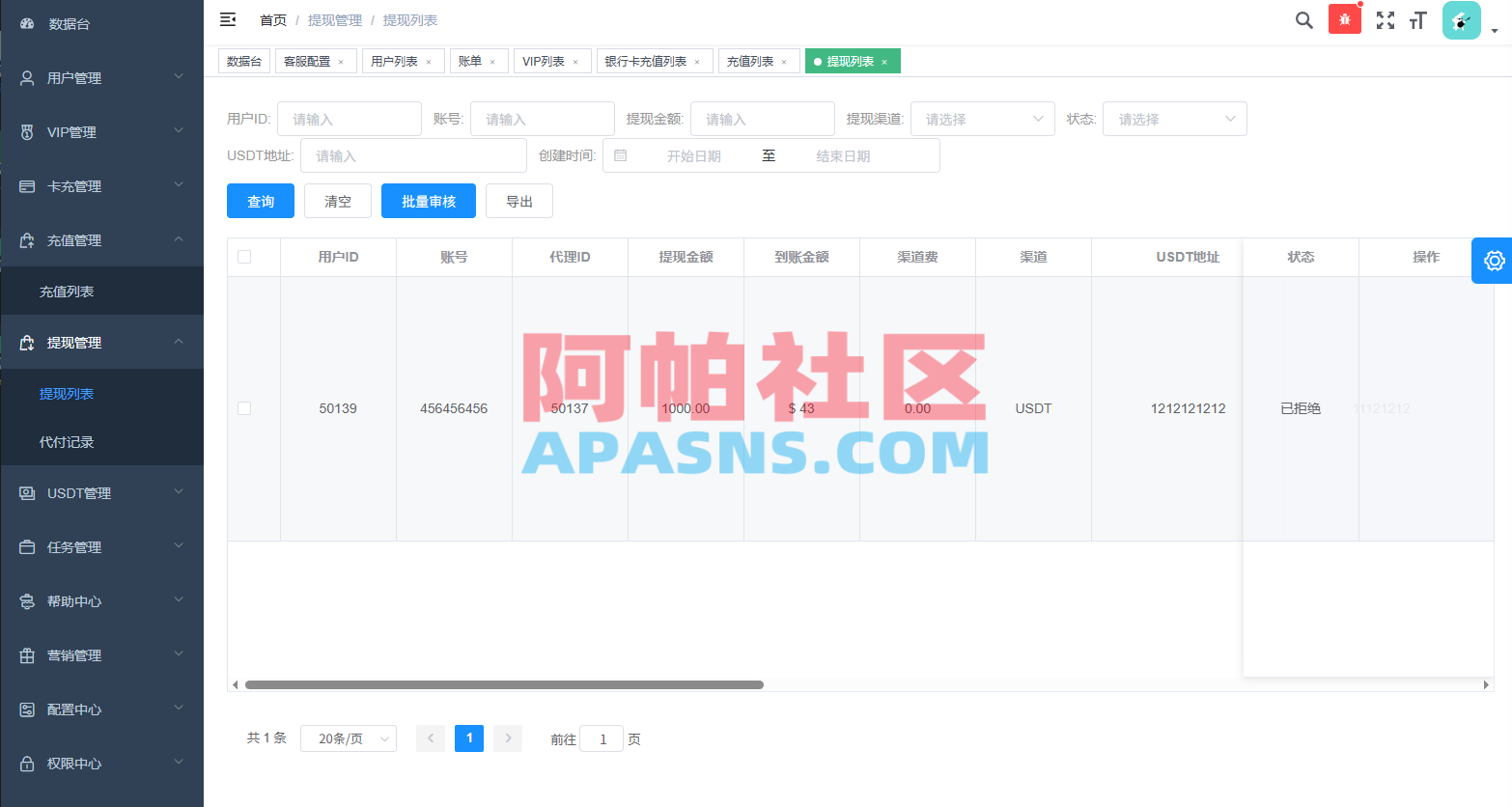Click the VIP管理 badge icon

tap(27, 132)
